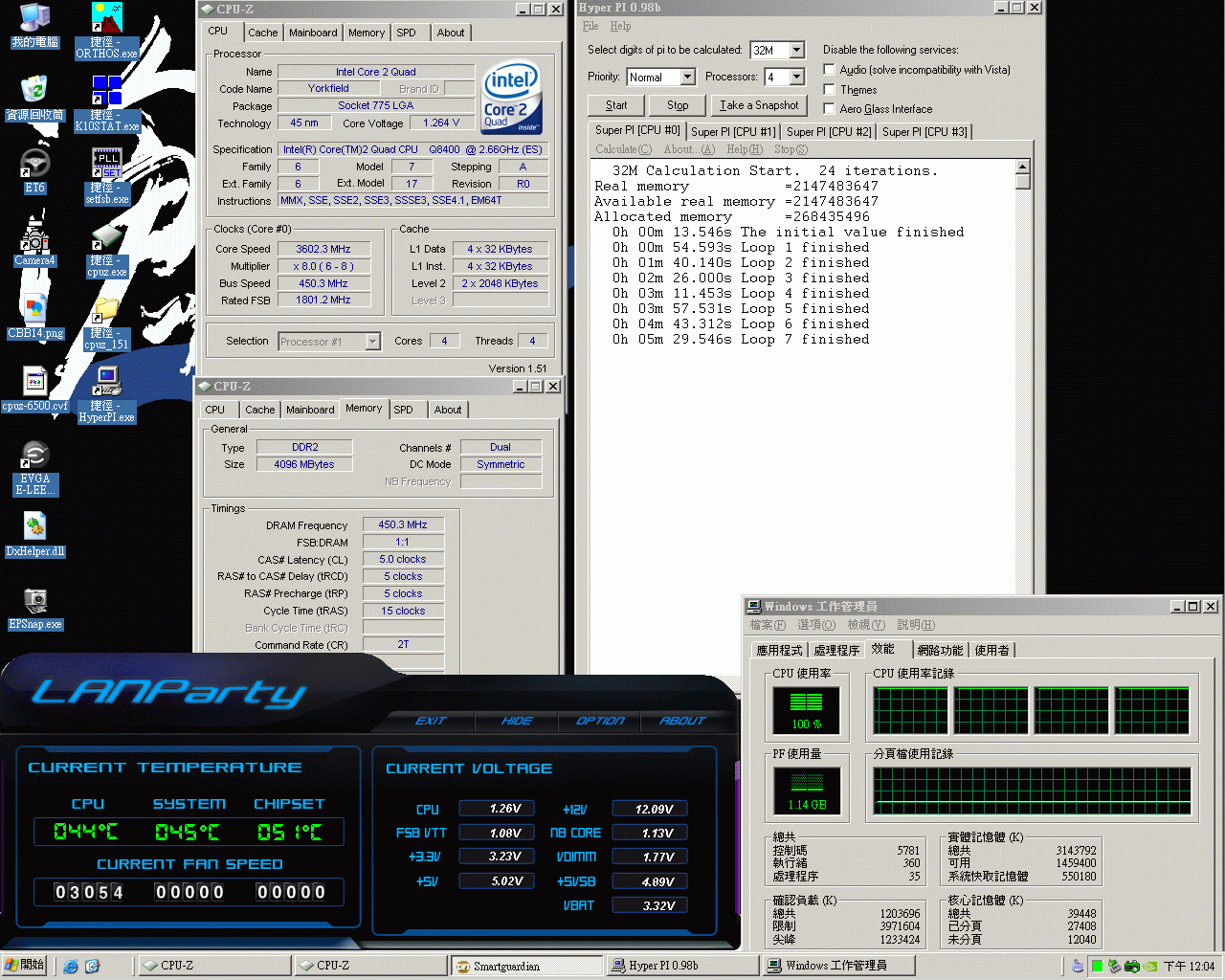
Task: Open the Hyper PI File menu
Action: coord(590,26)
